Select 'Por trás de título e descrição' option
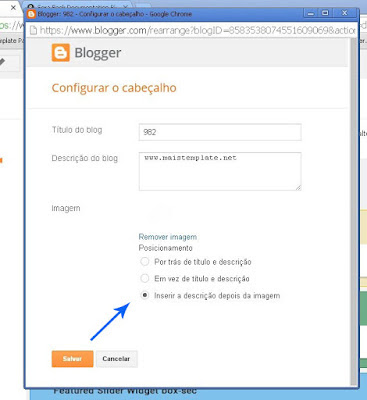 click(x=144, y=262)
